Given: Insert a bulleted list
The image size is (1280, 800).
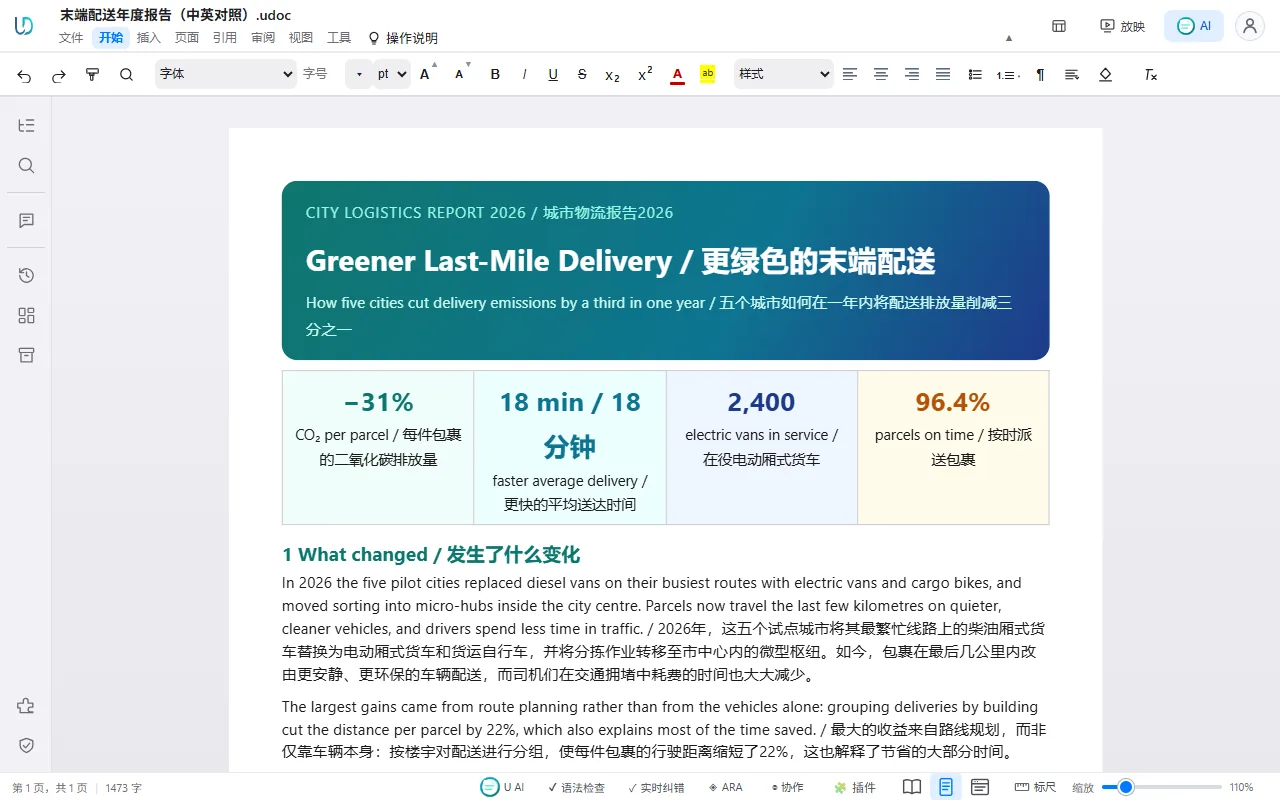Looking at the screenshot, I should pyautogui.click(x=975, y=75).
